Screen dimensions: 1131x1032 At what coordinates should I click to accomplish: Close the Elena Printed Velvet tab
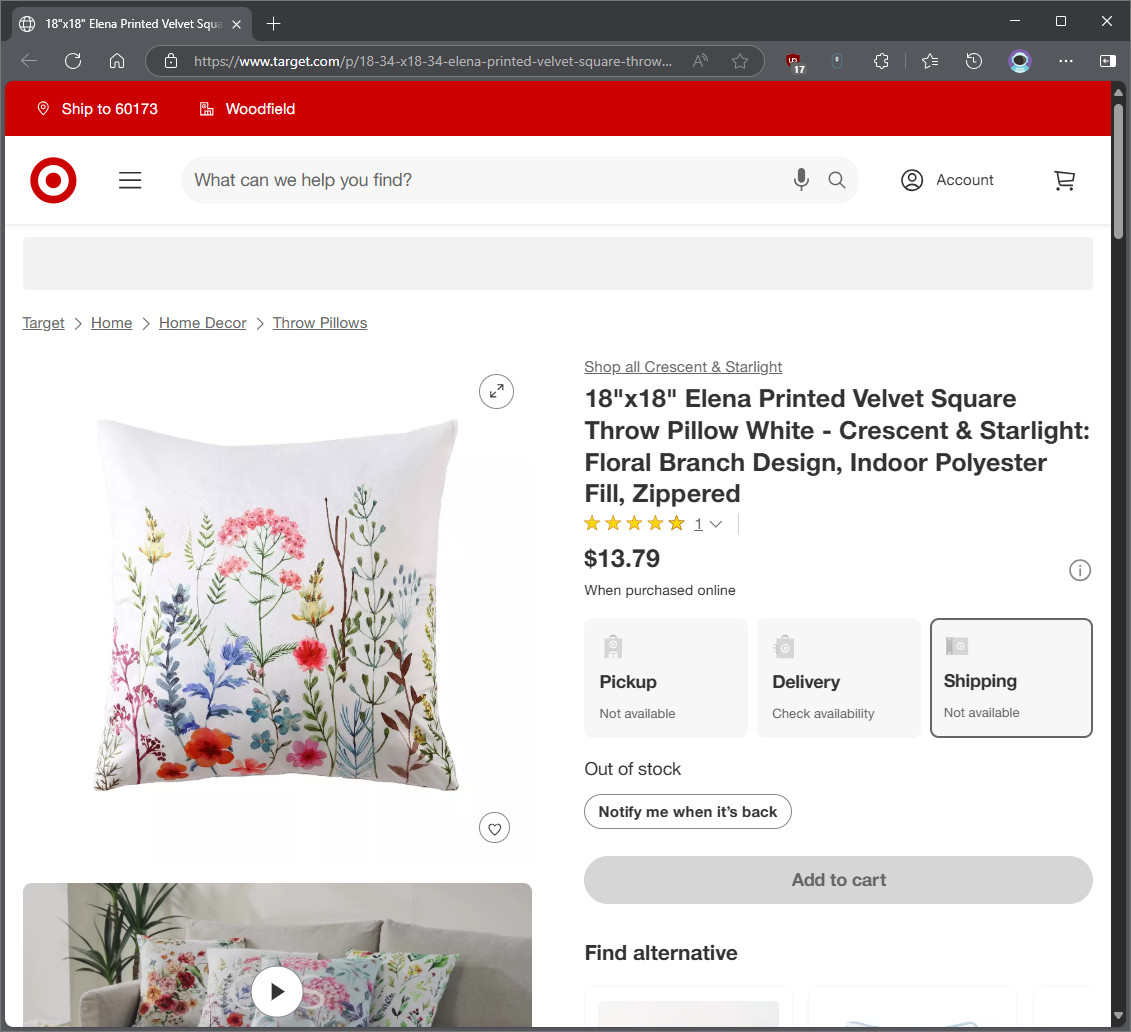pyautogui.click(x=237, y=24)
